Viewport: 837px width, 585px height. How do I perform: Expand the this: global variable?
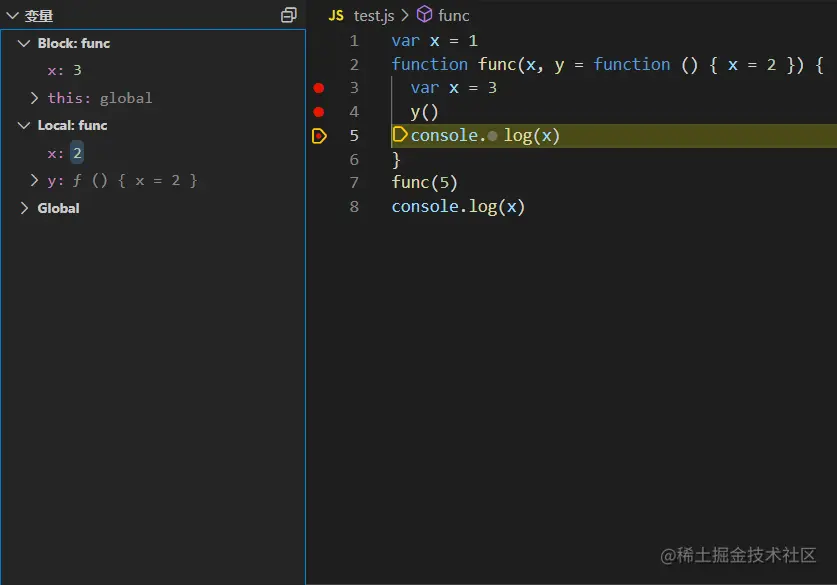coord(34,98)
